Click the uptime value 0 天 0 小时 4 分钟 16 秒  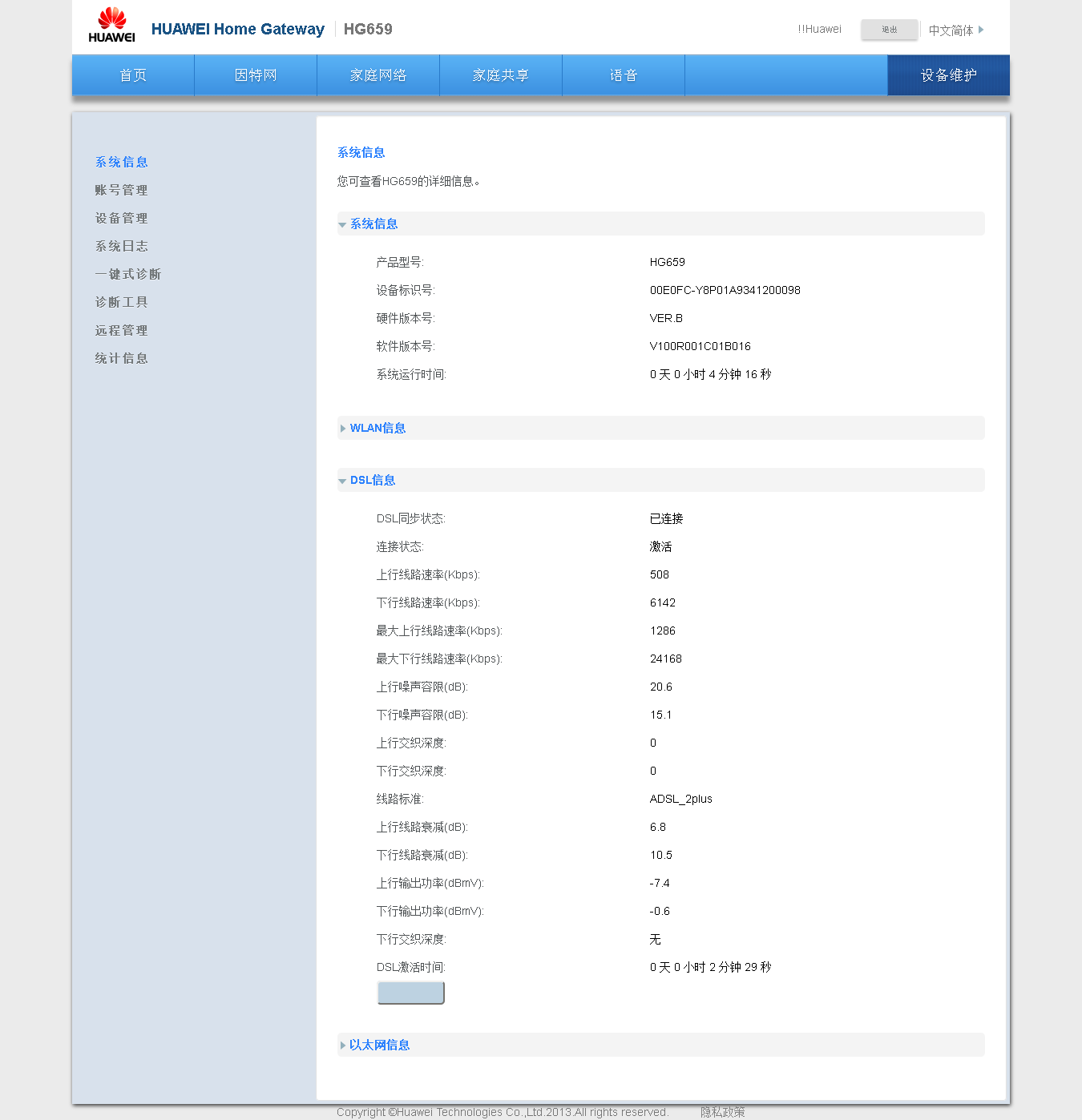click(711, 374)
